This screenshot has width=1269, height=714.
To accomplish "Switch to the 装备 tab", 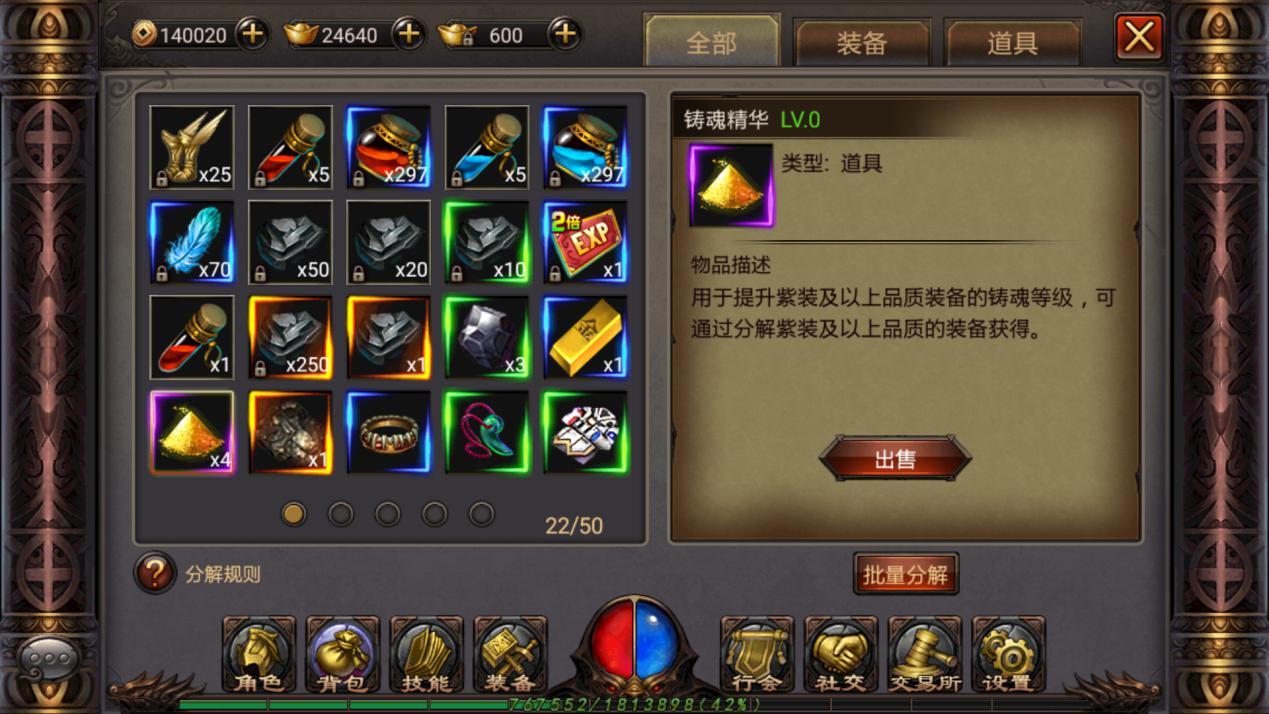I will point(862,43).
